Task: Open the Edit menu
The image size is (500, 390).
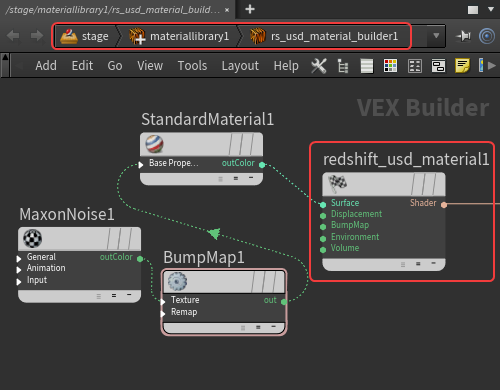Action: coord(82,66)
